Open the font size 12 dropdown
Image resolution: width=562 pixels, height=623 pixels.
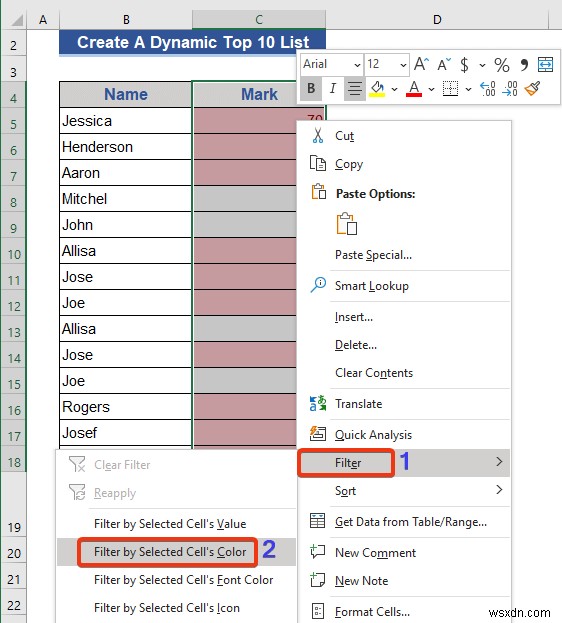click(403, 65)
